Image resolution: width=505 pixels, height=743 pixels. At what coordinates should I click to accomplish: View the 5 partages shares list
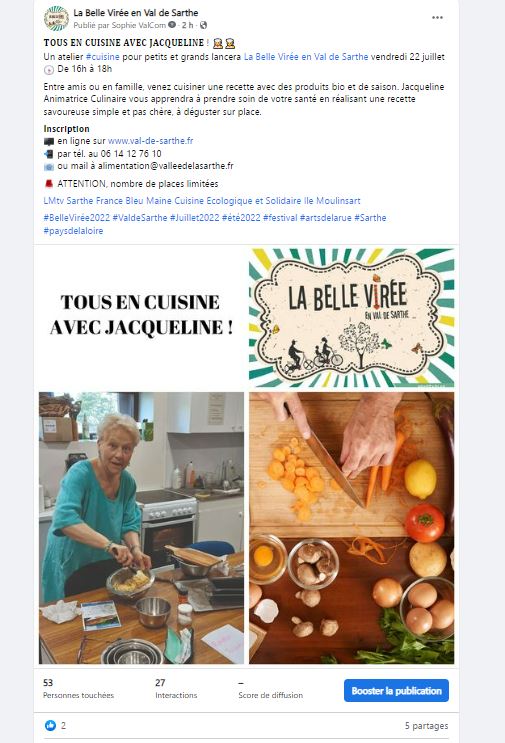pos(426,725)
